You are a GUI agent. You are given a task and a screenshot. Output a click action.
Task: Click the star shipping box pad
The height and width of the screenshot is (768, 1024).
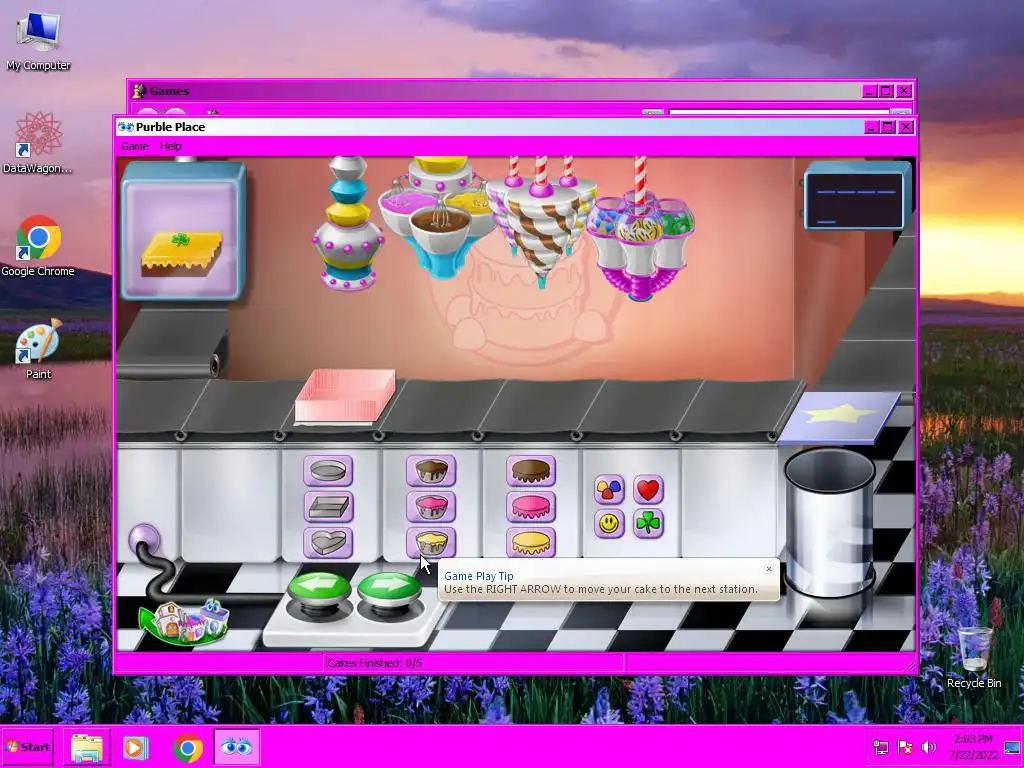pos(840,416)
